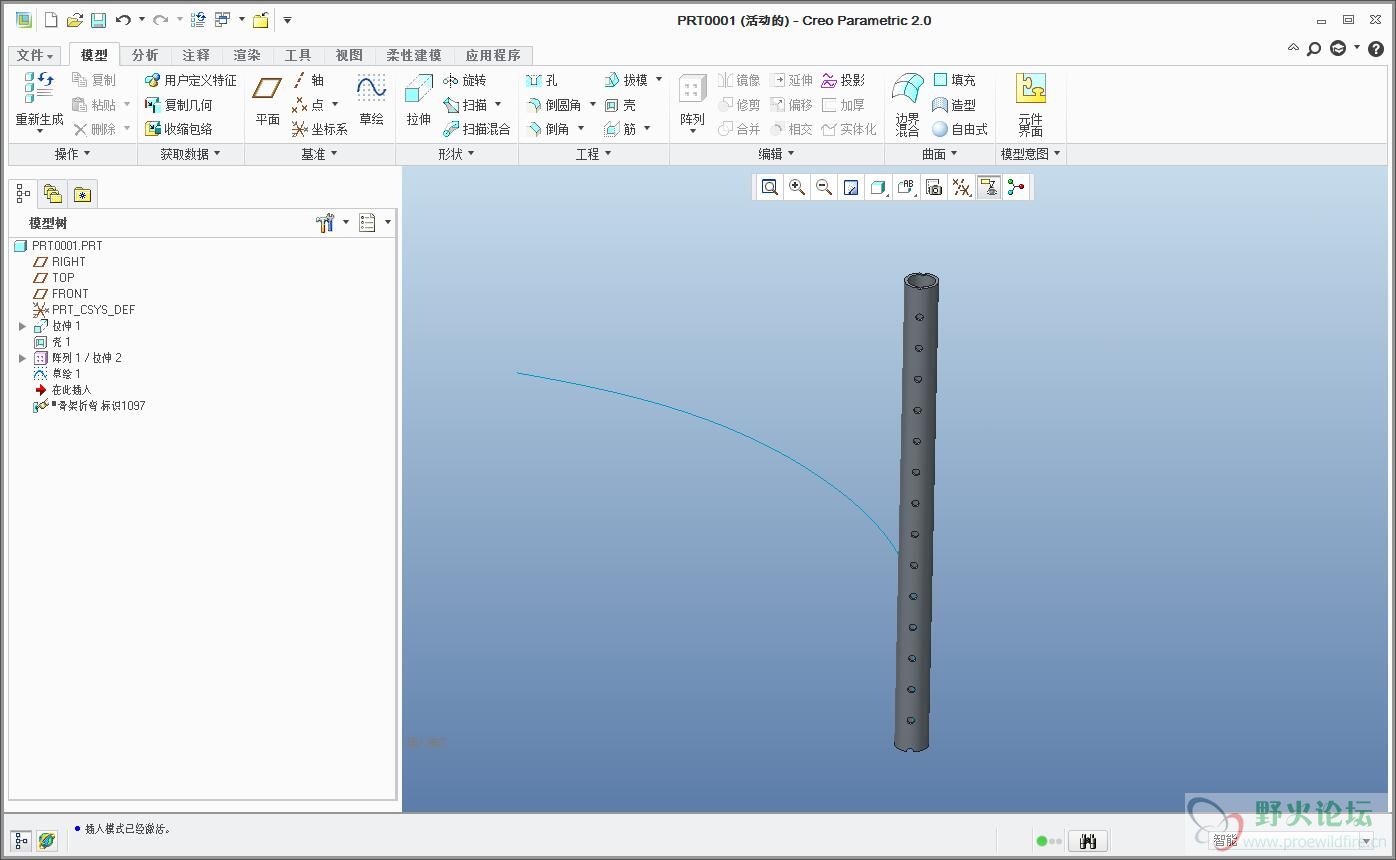Open the folder browser tab in navigator
Screen dimensions: 1396x860
[53, 194]
